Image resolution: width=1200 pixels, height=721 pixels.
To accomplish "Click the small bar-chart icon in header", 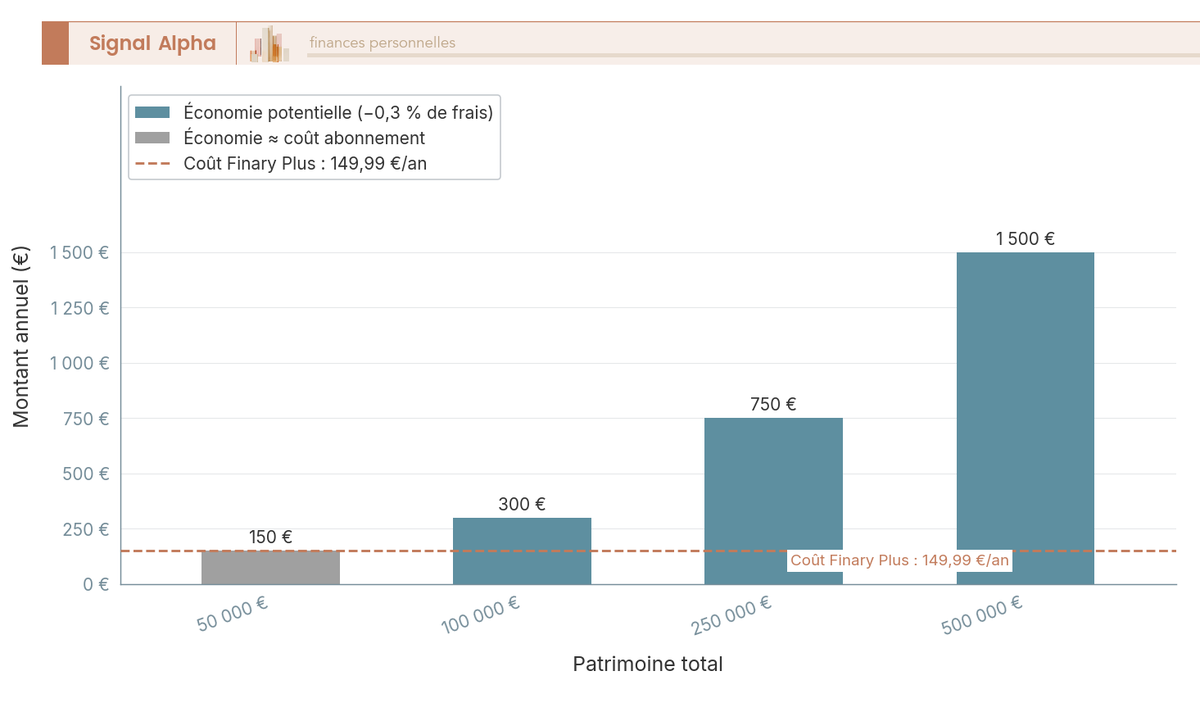I will tap(270, 44).
